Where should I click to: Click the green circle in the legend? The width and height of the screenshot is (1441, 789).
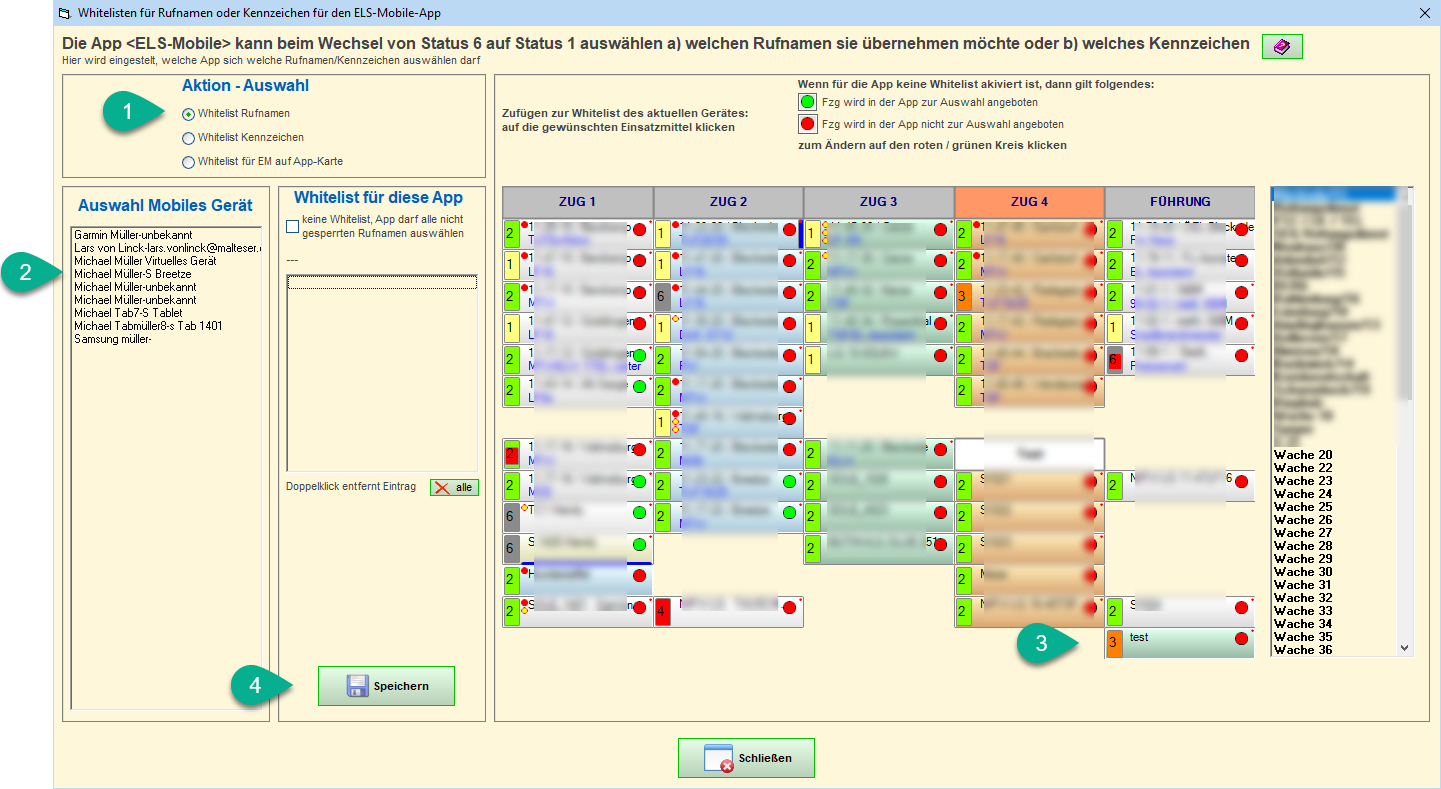coord(807,102)
